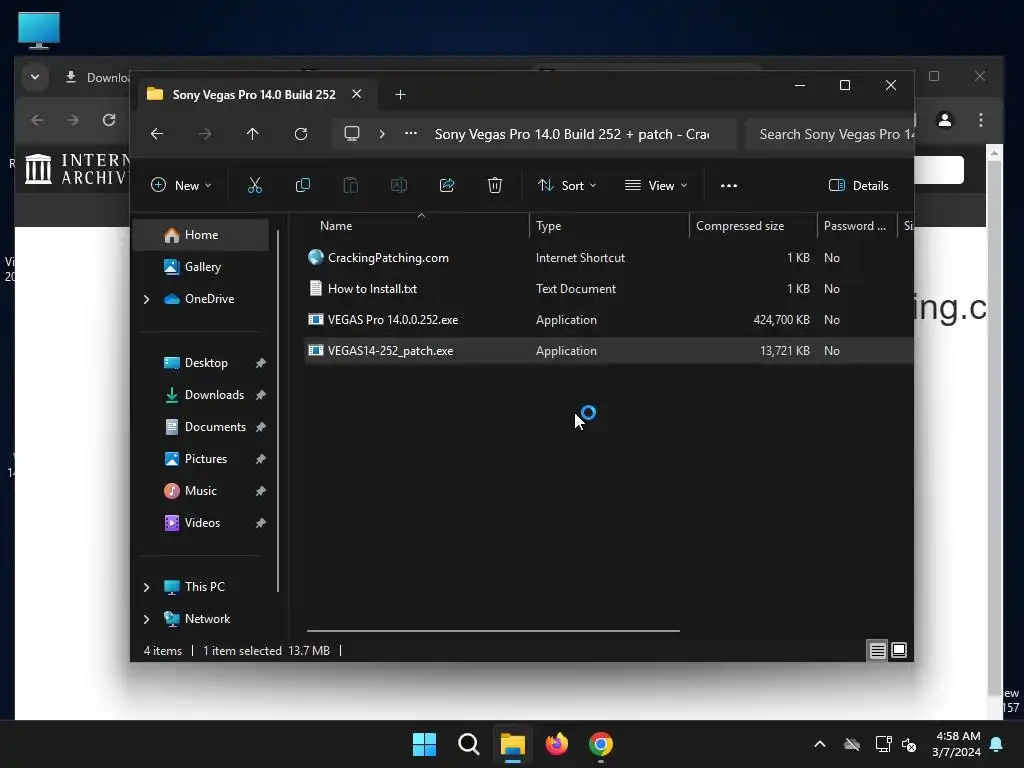This screenshot has width=1024, height=768.
Task: Open Chrome three-dot menu
Action: point(980,120)
